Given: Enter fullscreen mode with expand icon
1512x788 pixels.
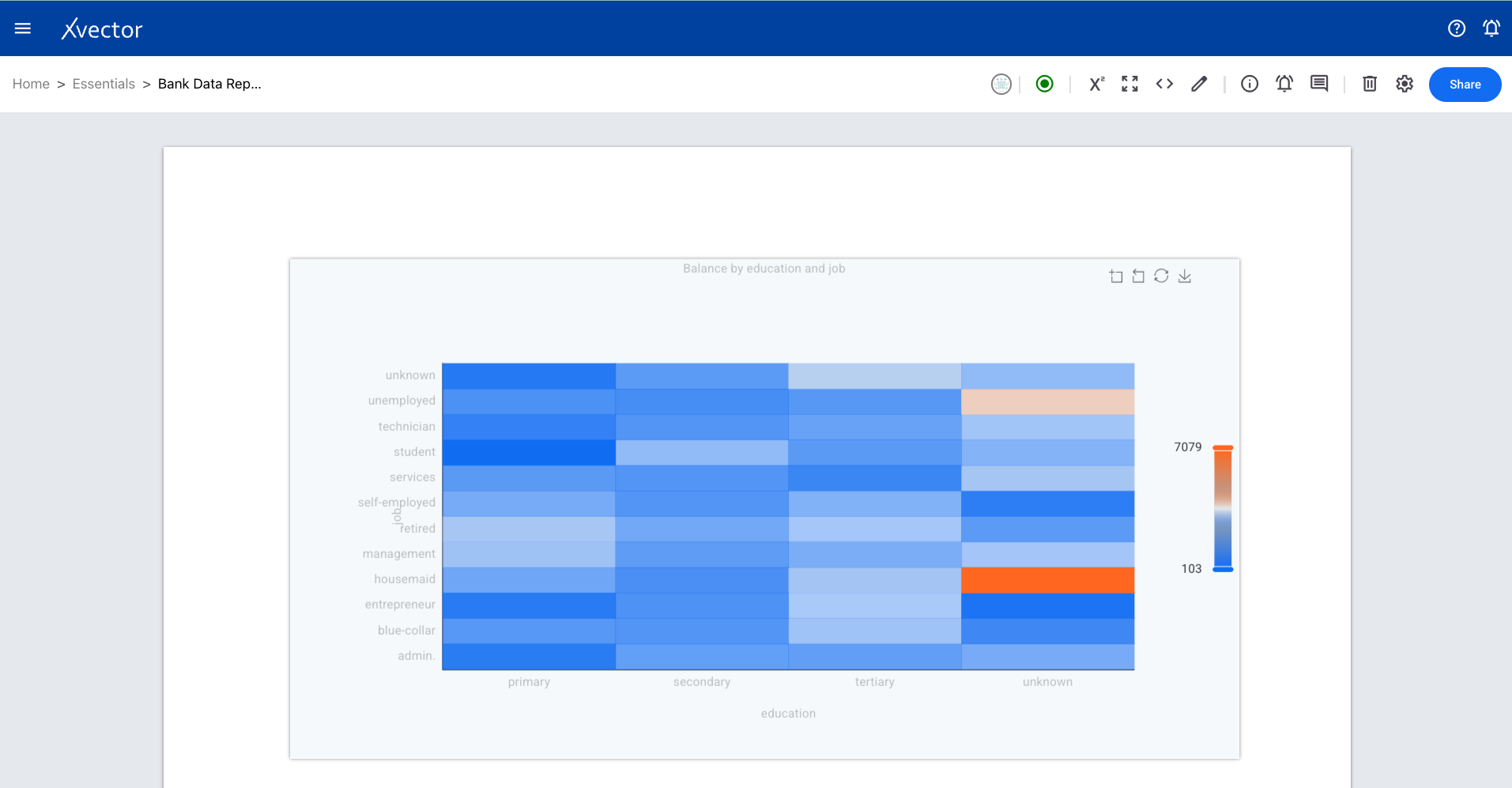Looking at the screenshot, I should [1130, 84].
